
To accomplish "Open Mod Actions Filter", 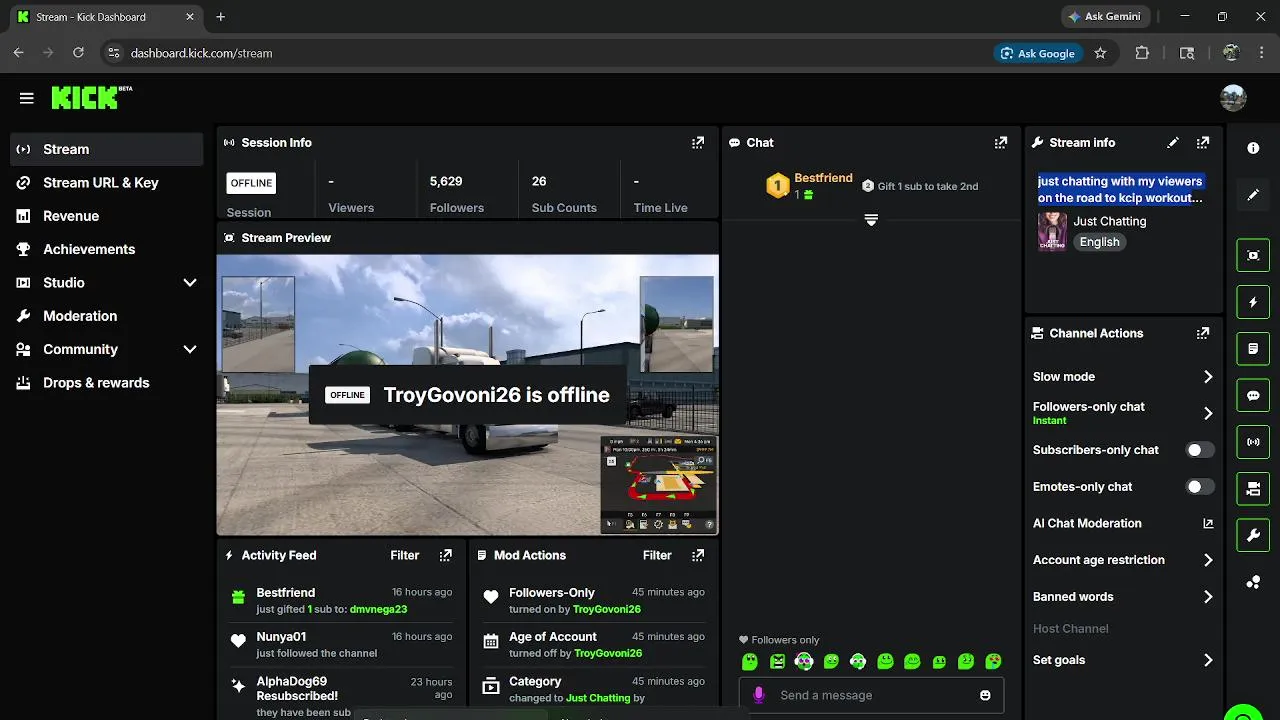I will click(x=657, y=555).
